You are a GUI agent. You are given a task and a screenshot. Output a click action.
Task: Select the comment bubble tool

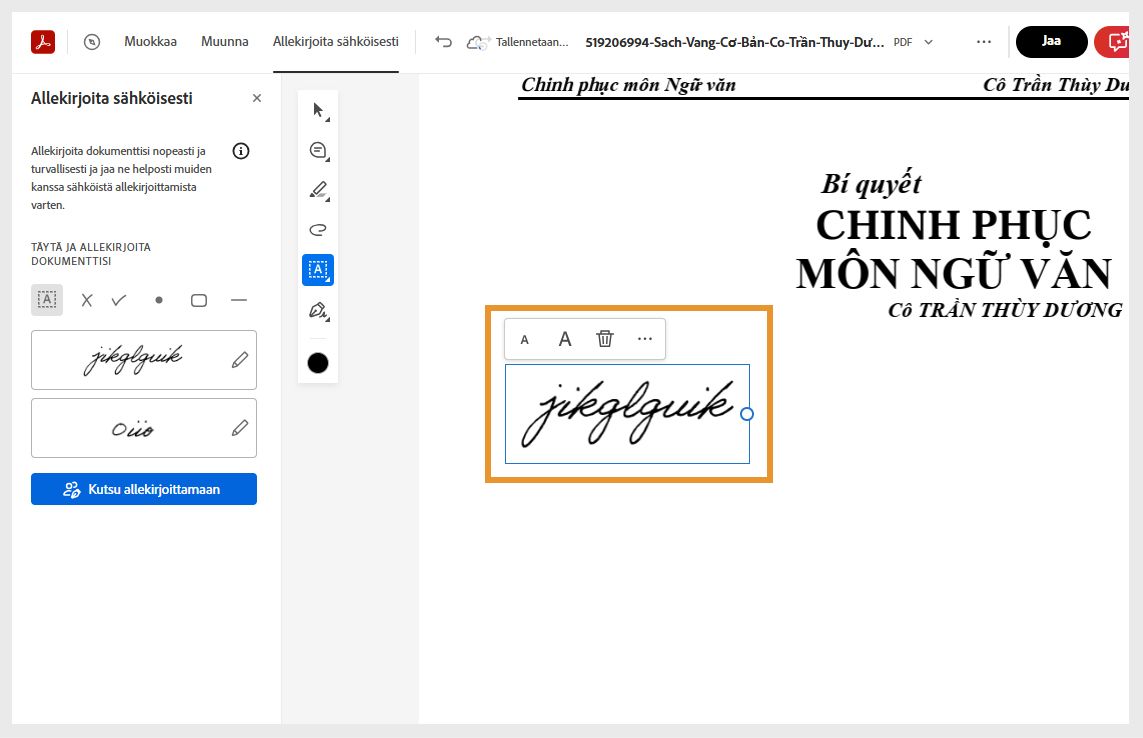[319, 151]
